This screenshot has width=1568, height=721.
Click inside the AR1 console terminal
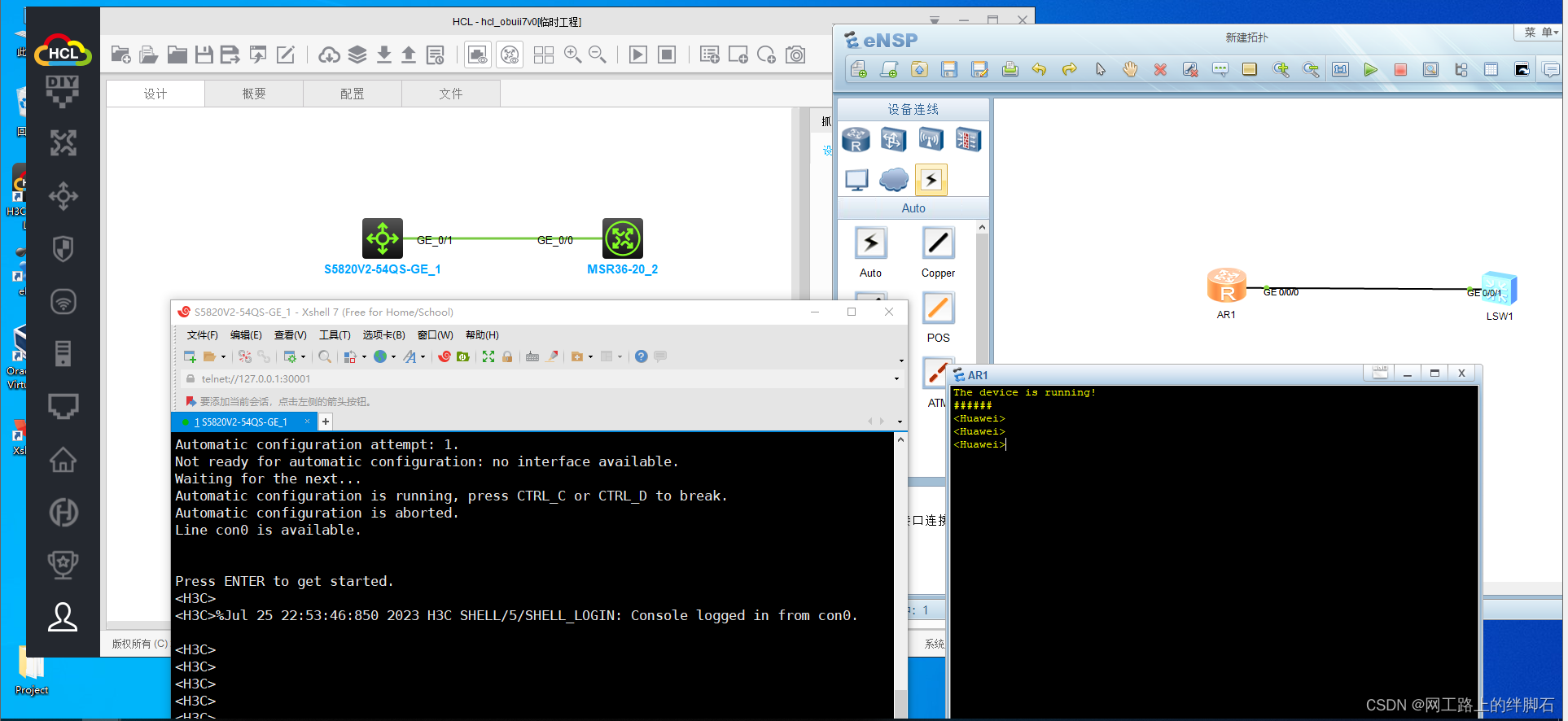coord(1214,553)
